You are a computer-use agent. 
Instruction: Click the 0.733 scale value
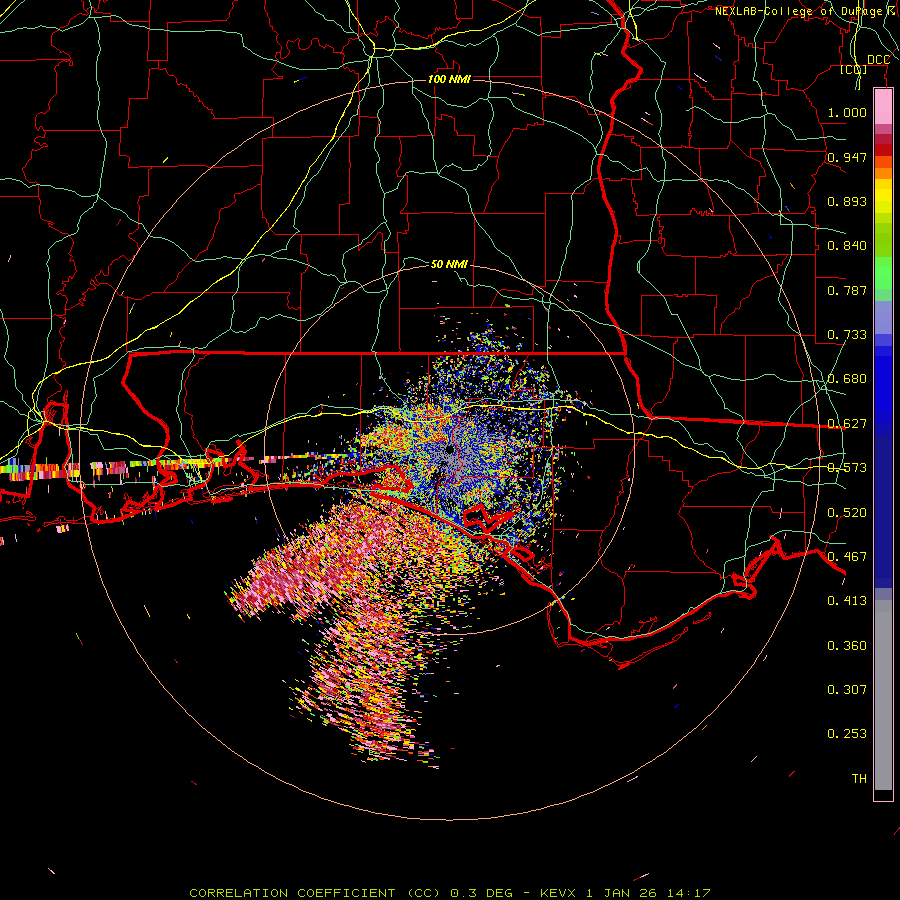[x=847, y=335]
